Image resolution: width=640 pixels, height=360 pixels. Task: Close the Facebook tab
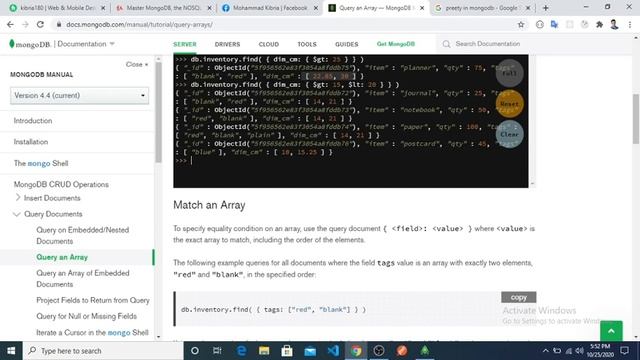click(316, 8)
